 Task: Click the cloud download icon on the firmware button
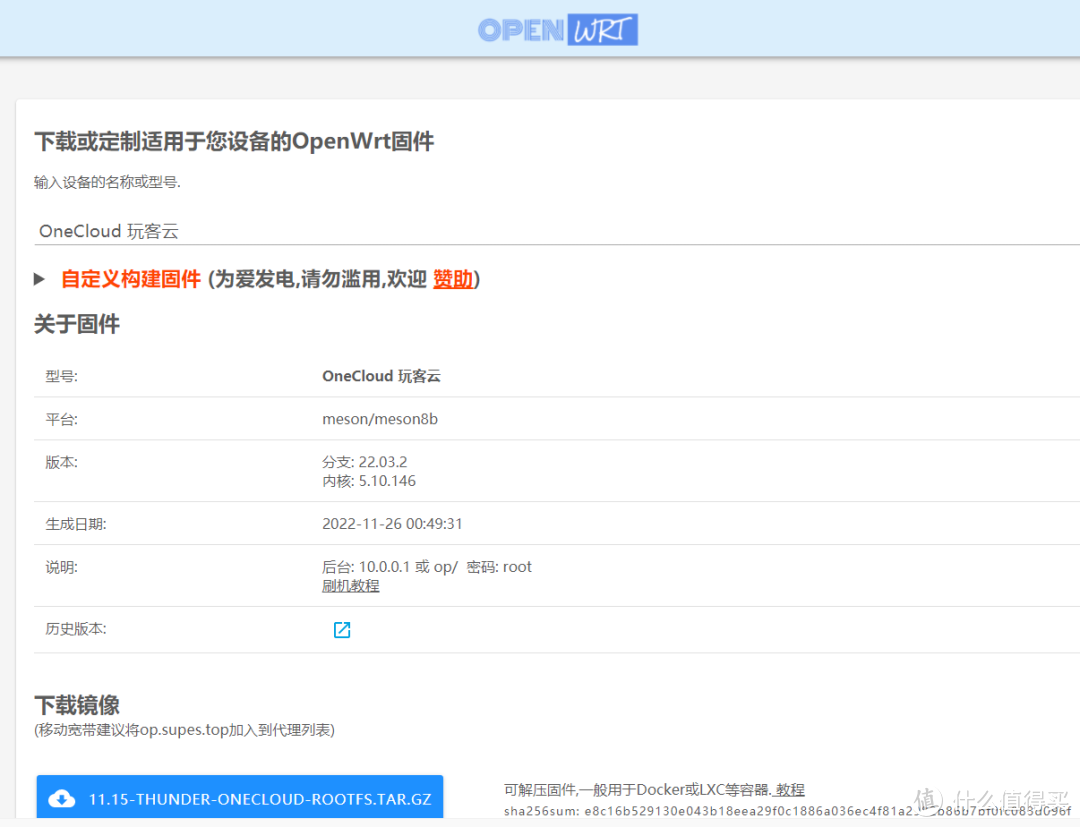pyautogui.click(x=62, y=798)
